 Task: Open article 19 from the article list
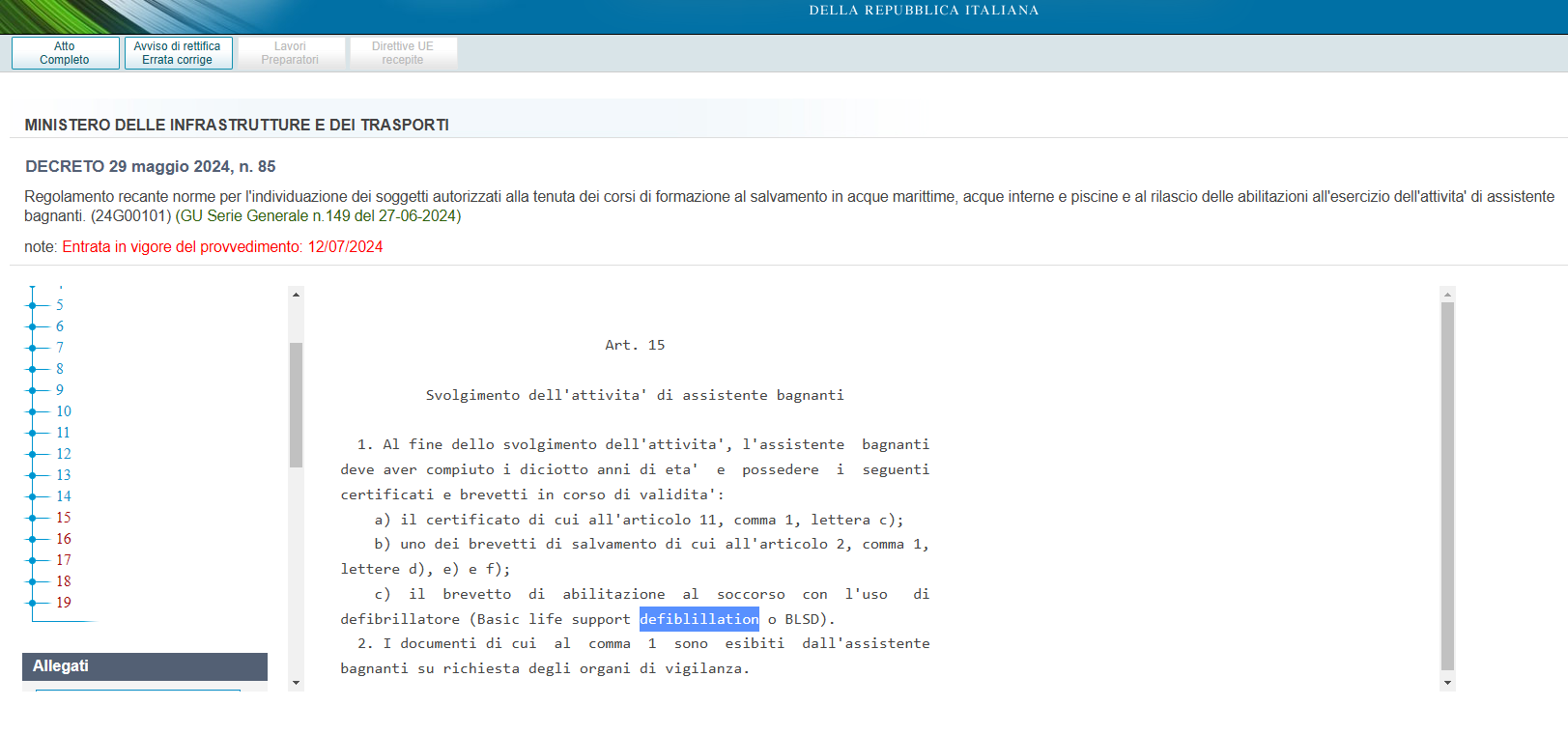[63, 603]
